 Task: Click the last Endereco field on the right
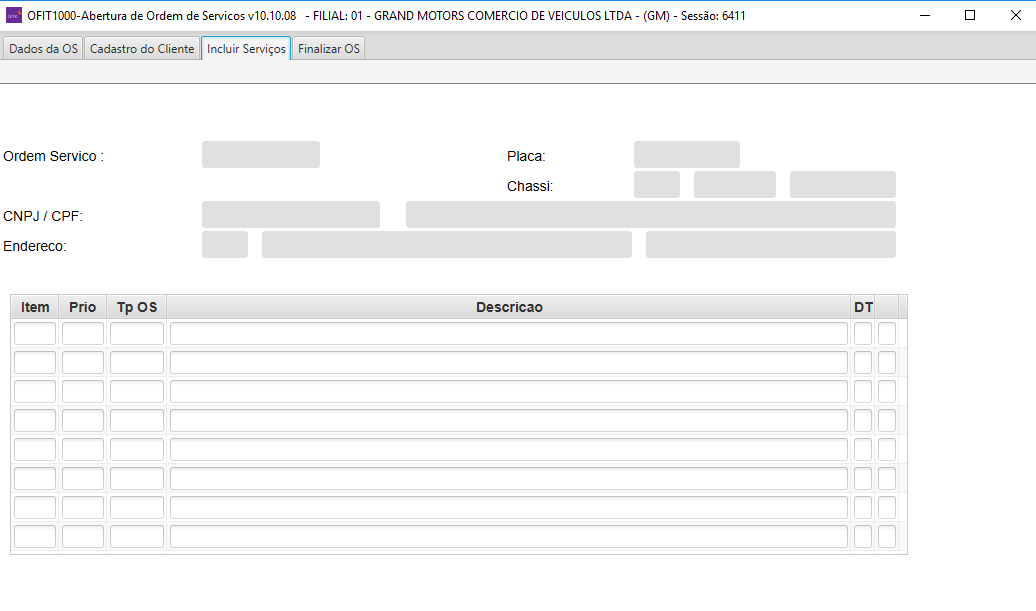(770, 244)
